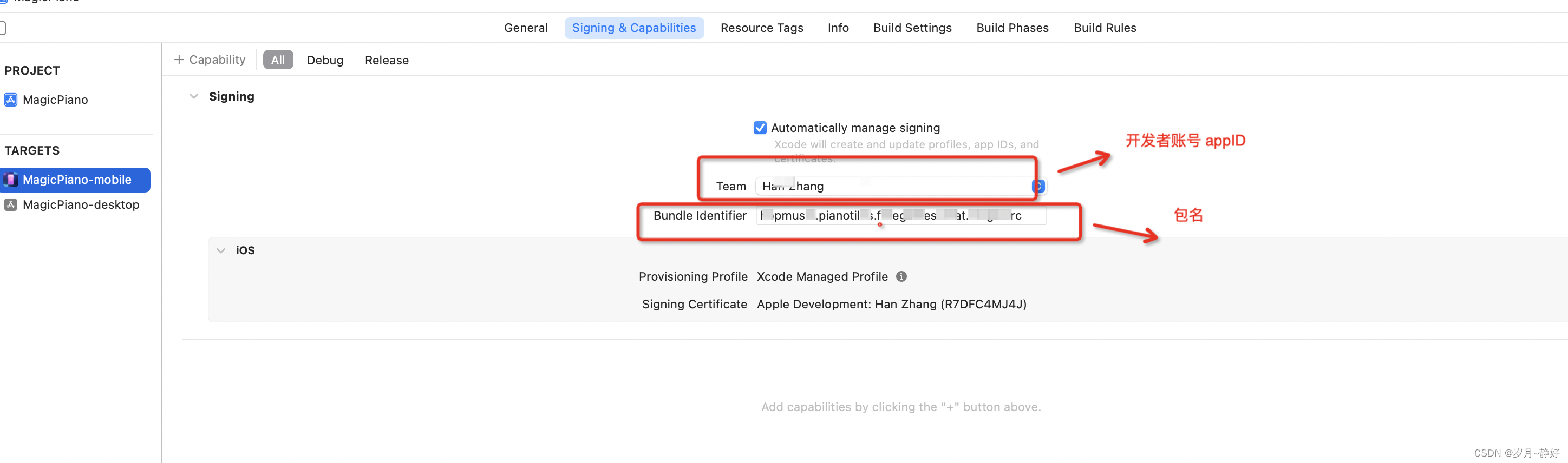
Task: Click MagicPiano-desktop target icon
Action: 10,205
